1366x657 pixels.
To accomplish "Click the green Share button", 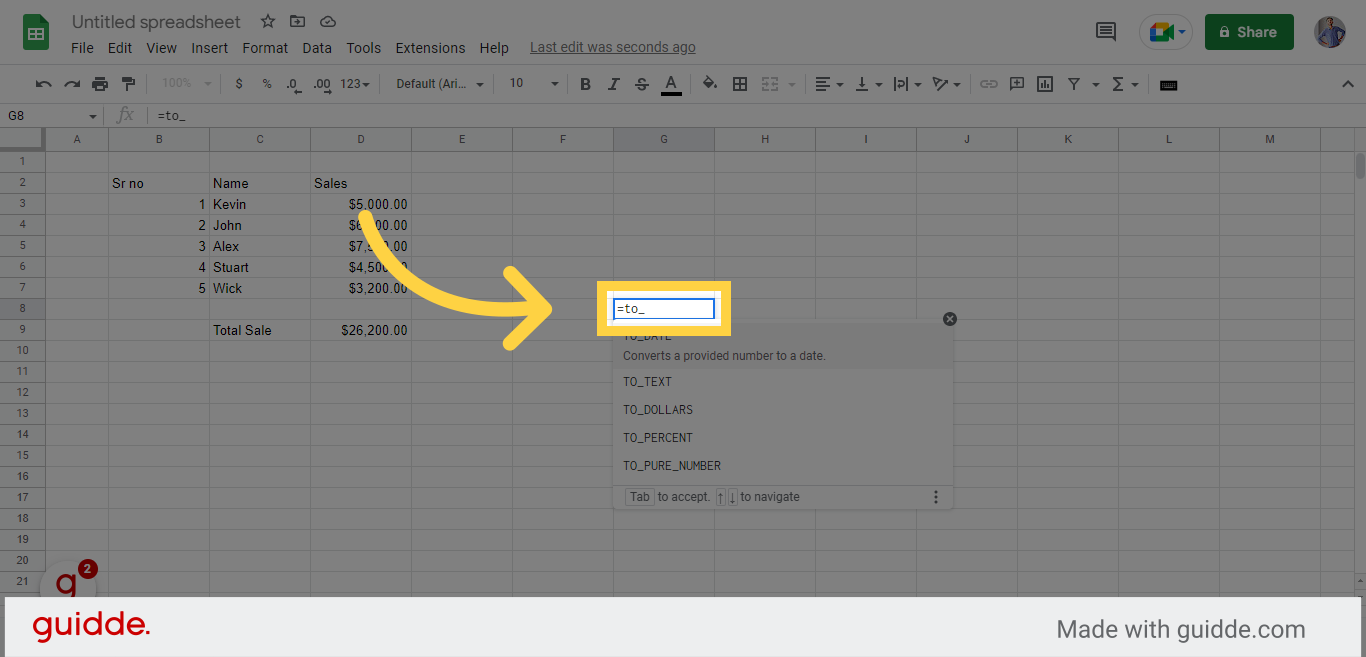I will tap(1249, 32).
